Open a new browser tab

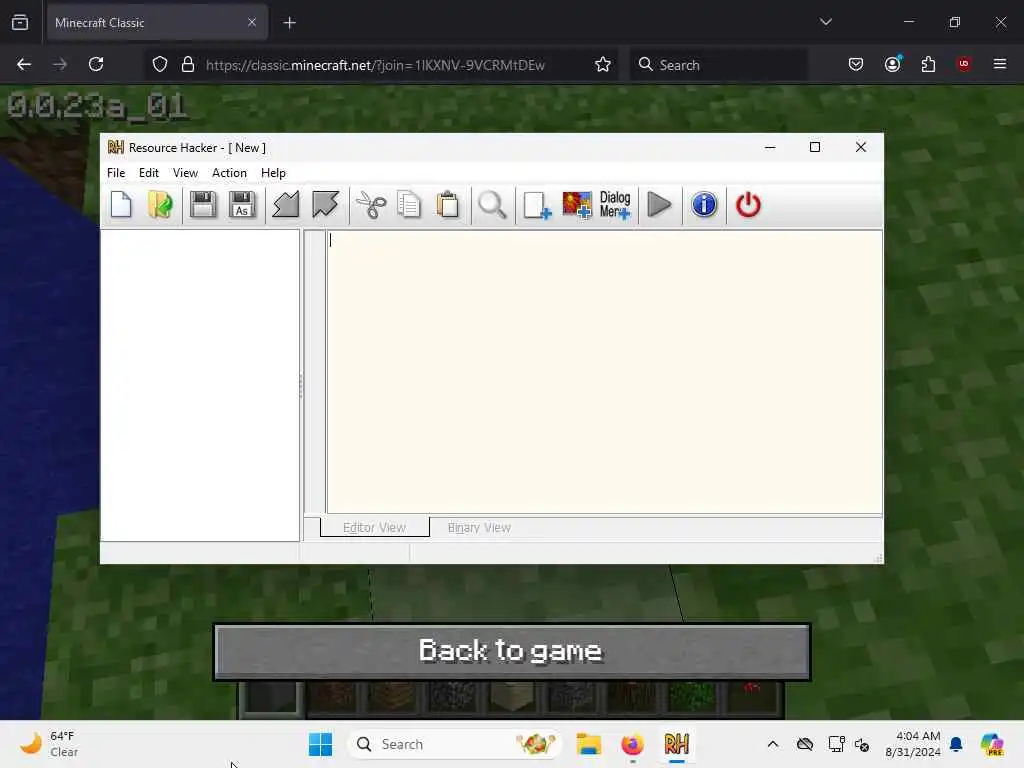(290, 23)
